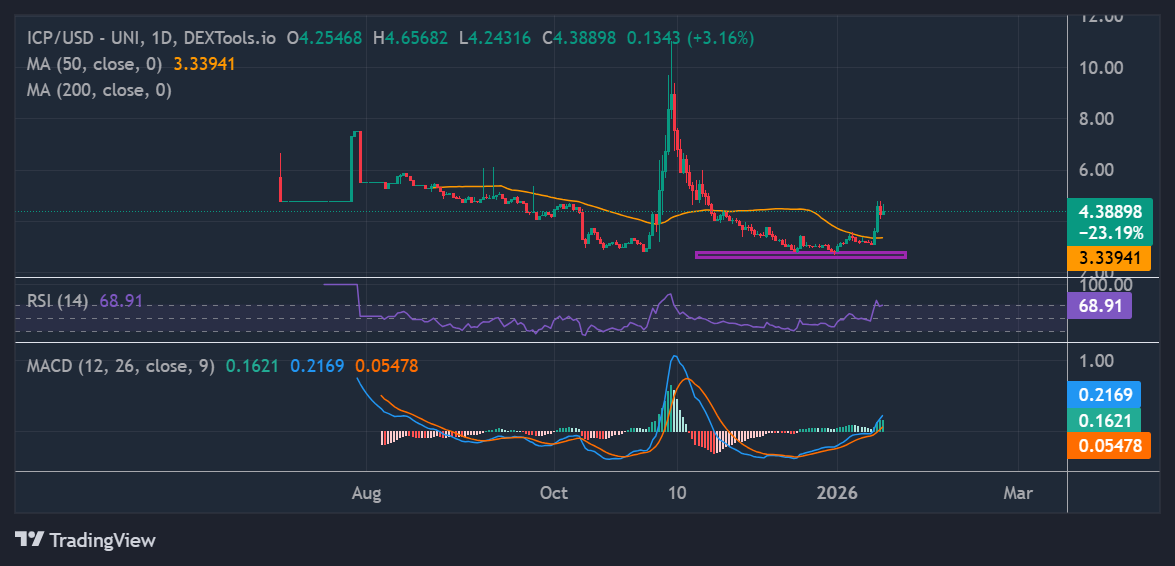Image resolution: width=1175 pixels, height=566 pixels.
Task: Select the purple support zone rectangle
Action: (x=800, y=255)
